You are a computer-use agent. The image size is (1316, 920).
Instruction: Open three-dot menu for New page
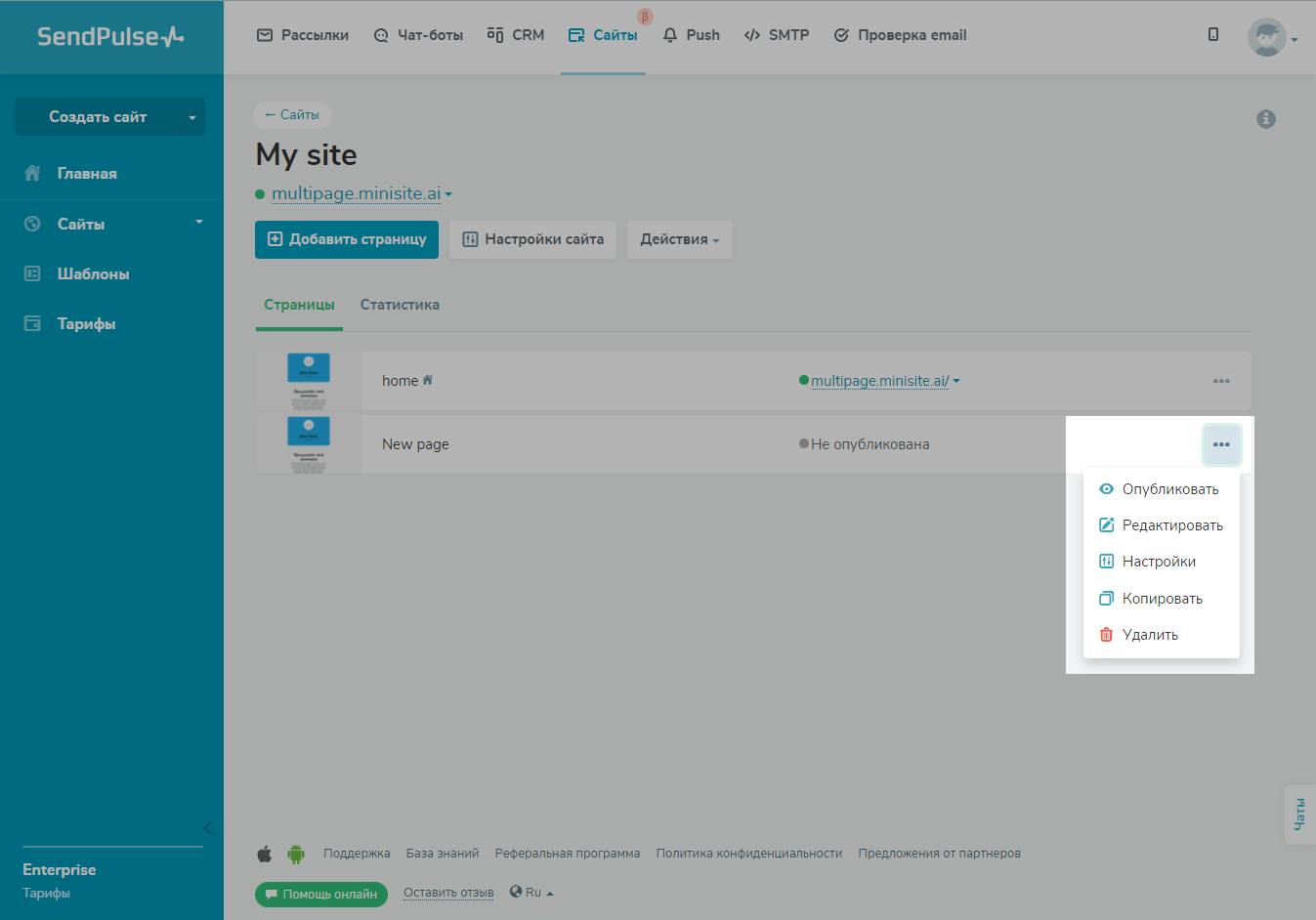(1221, 444)
